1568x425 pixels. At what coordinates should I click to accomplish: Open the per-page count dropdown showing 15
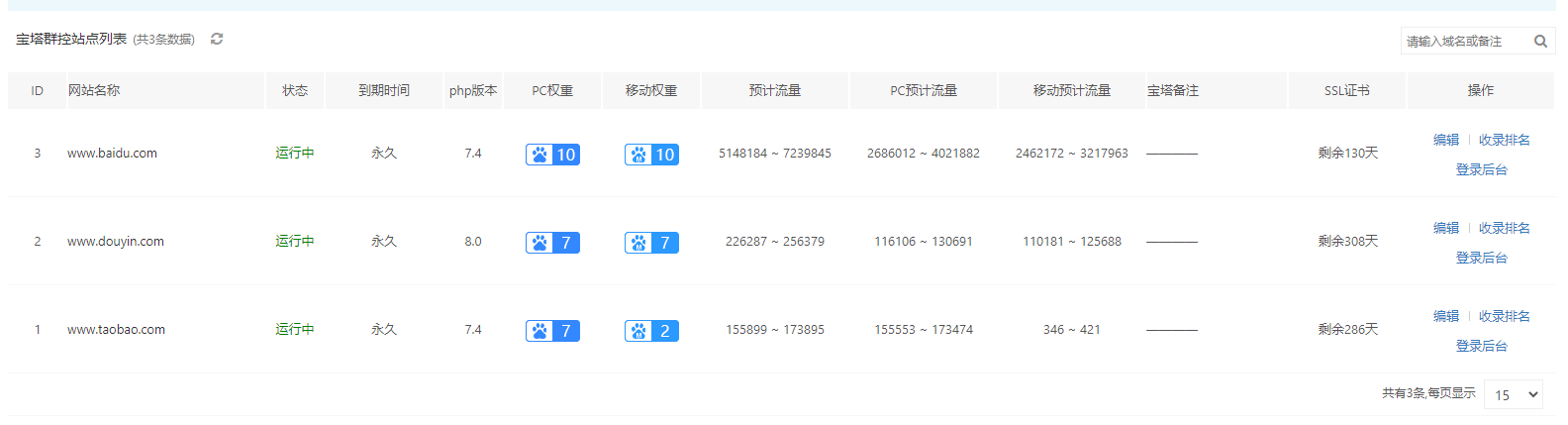pos(1514,394)
